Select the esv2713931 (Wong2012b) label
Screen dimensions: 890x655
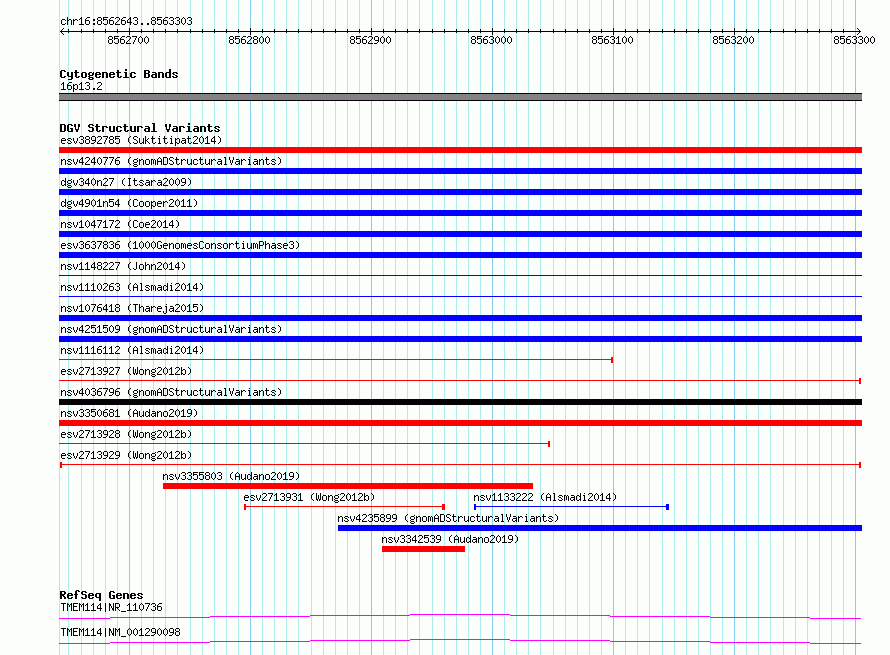click(x=309, y=497)
